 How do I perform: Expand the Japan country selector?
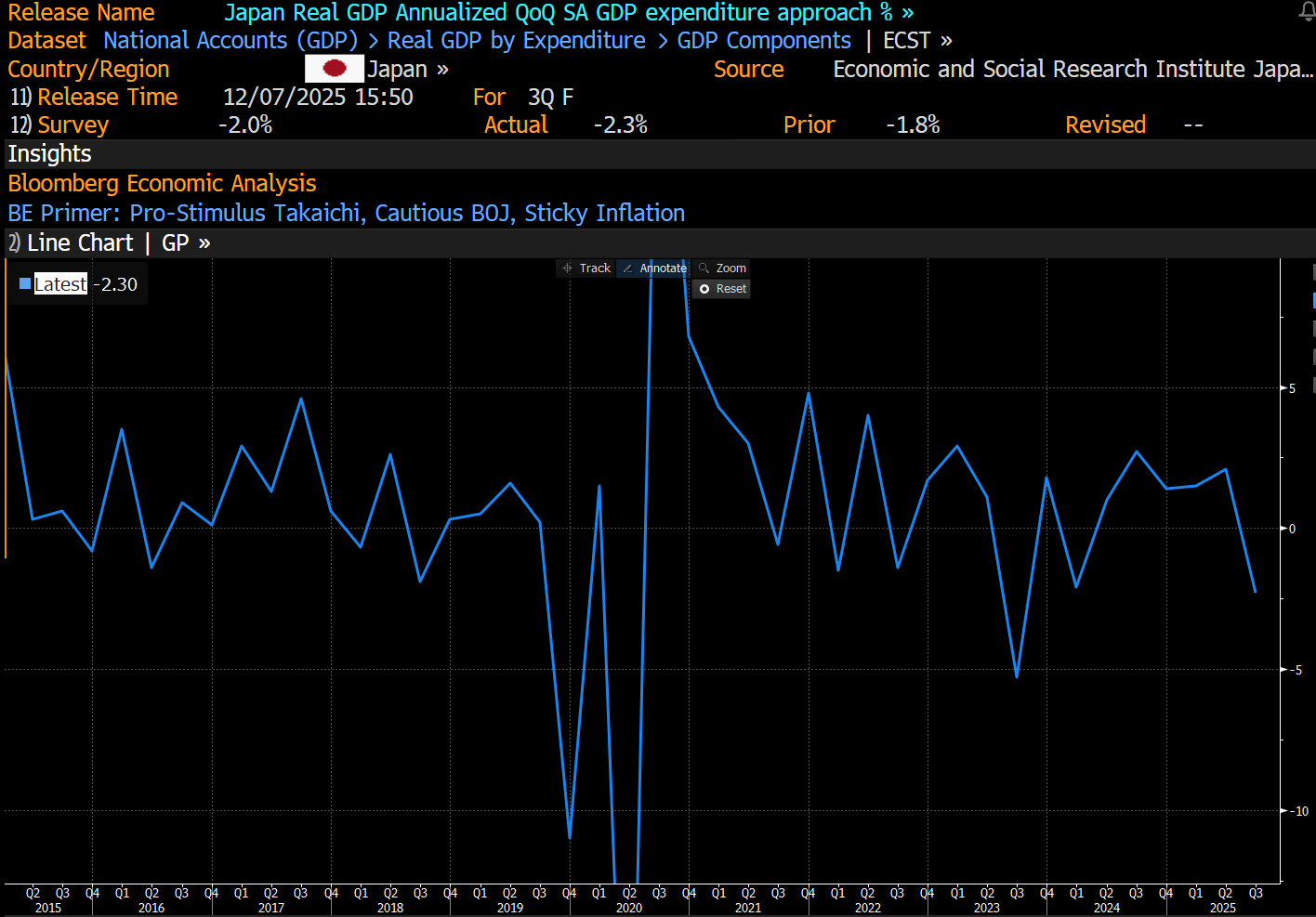coord(408,70)
